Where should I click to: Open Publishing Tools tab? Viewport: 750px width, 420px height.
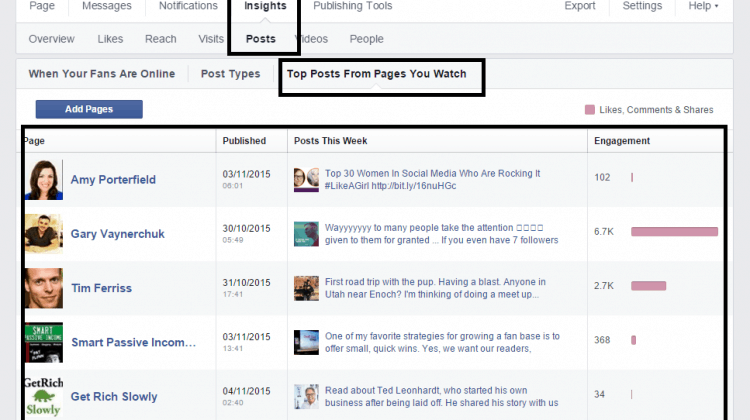tap(353, 6)
